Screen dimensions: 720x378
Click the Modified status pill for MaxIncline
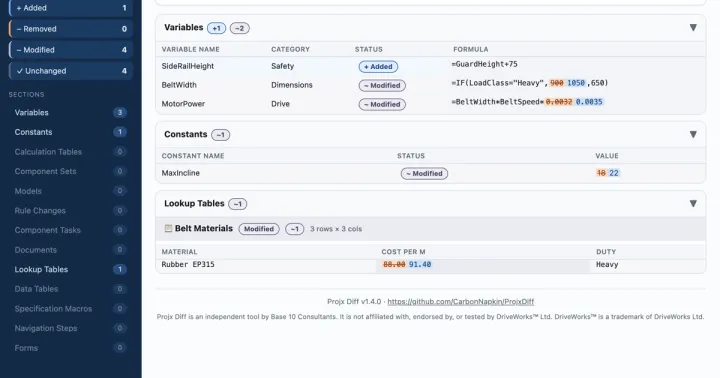tap(424, 174)
